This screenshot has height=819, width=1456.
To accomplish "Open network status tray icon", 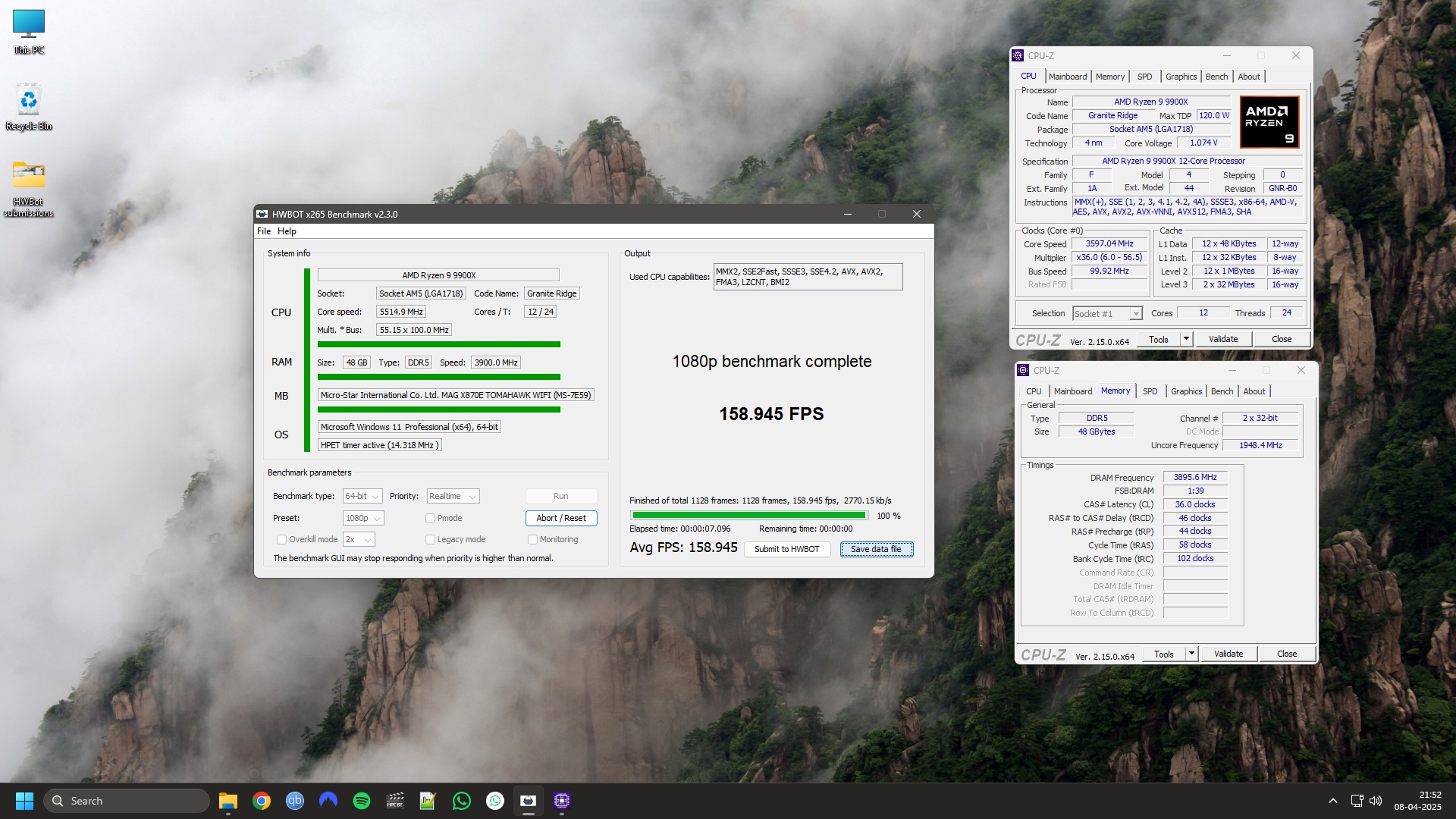I will (1357, 801).
